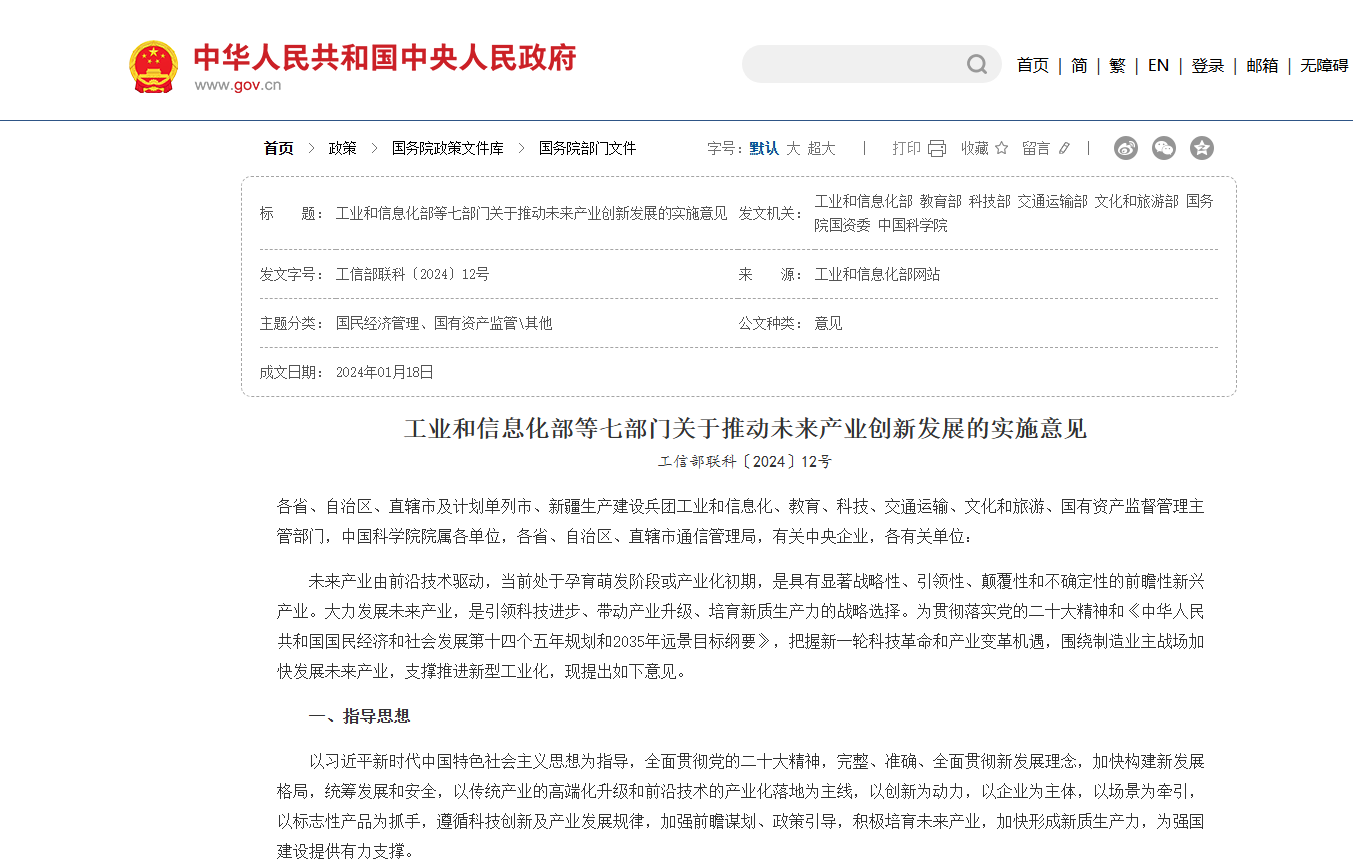
Task: Click the 登录 login link
Action: 1207,65
